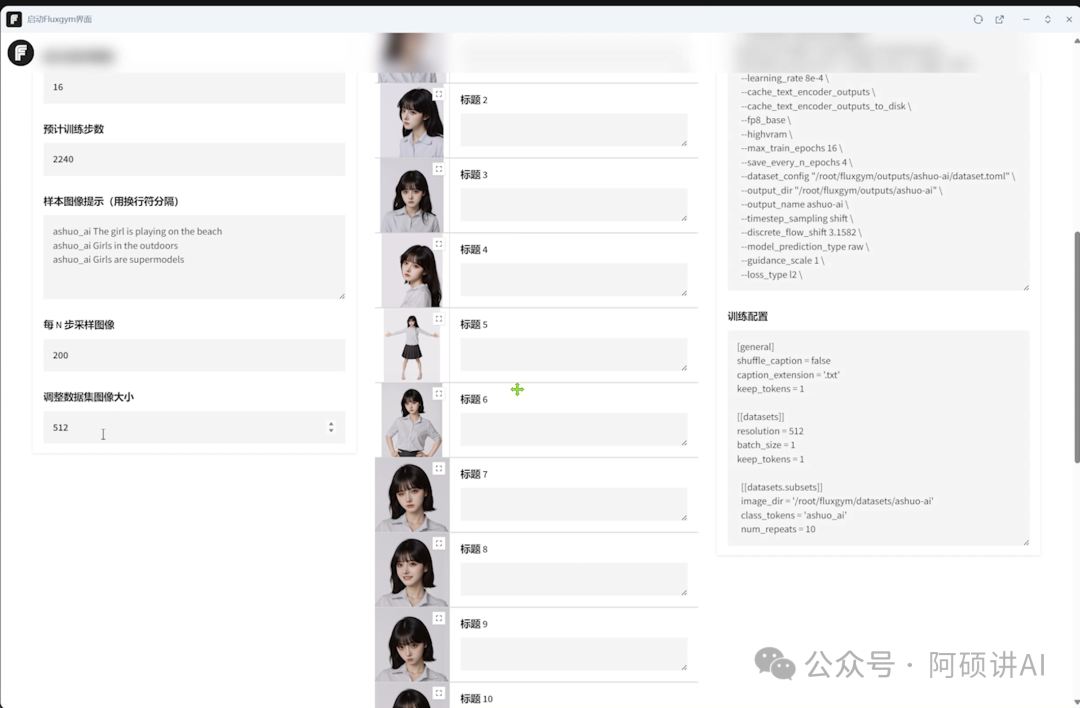Click the 'resolution = 512' line
The width and height of the screenshot is (1080, 708).
[770, 431]
